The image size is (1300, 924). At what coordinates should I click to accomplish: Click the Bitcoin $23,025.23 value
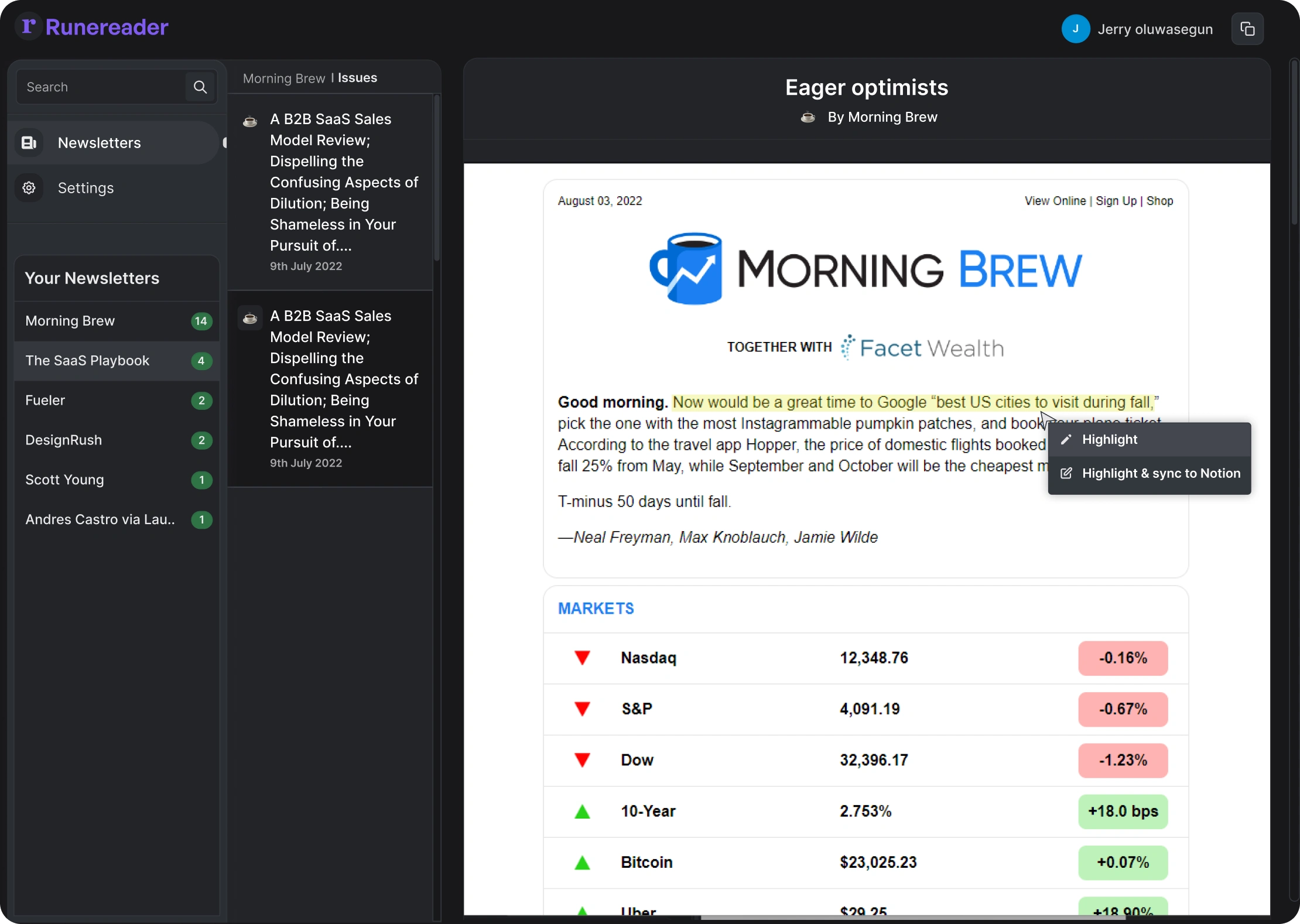(878, 863)
